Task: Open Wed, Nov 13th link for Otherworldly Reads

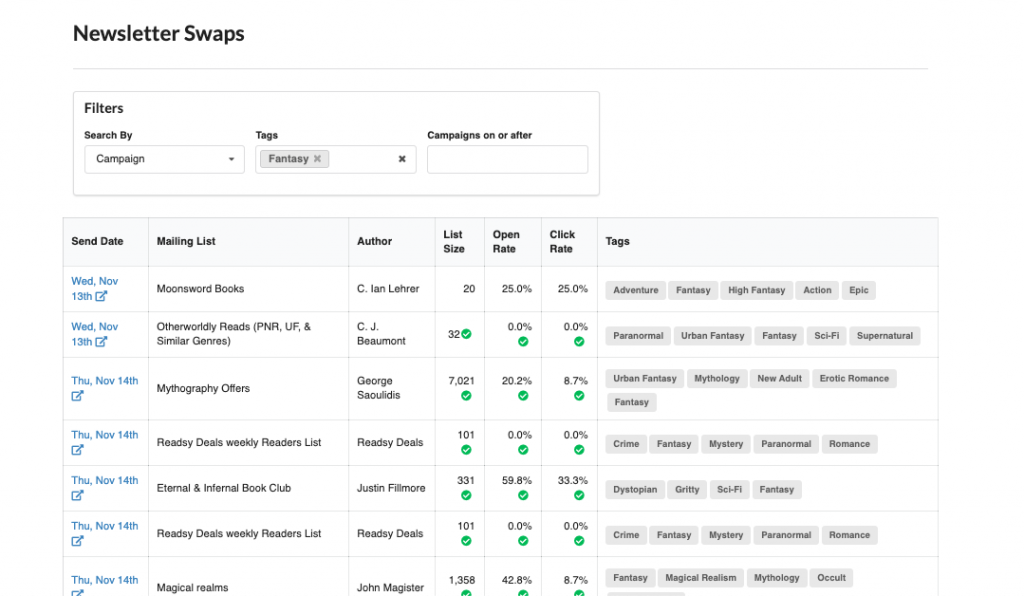Action: click(95, 334)
